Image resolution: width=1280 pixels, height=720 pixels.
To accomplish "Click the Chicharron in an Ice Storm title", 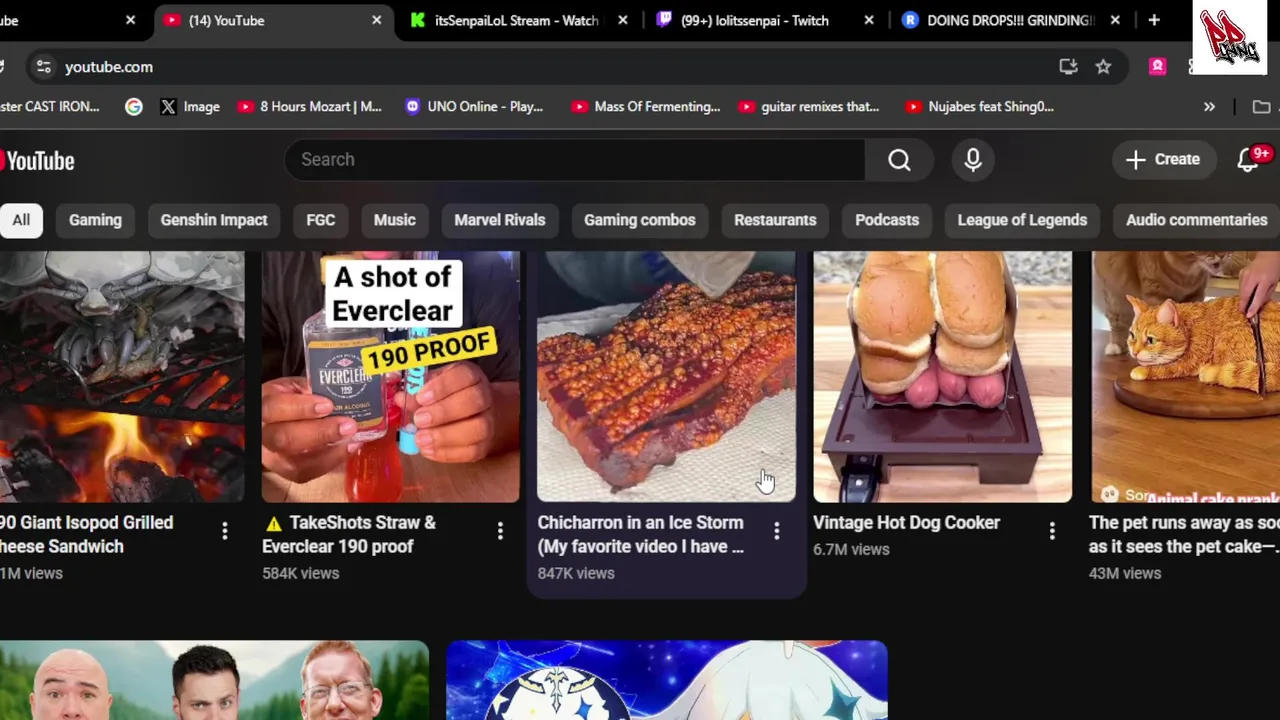I will point(641,534).
